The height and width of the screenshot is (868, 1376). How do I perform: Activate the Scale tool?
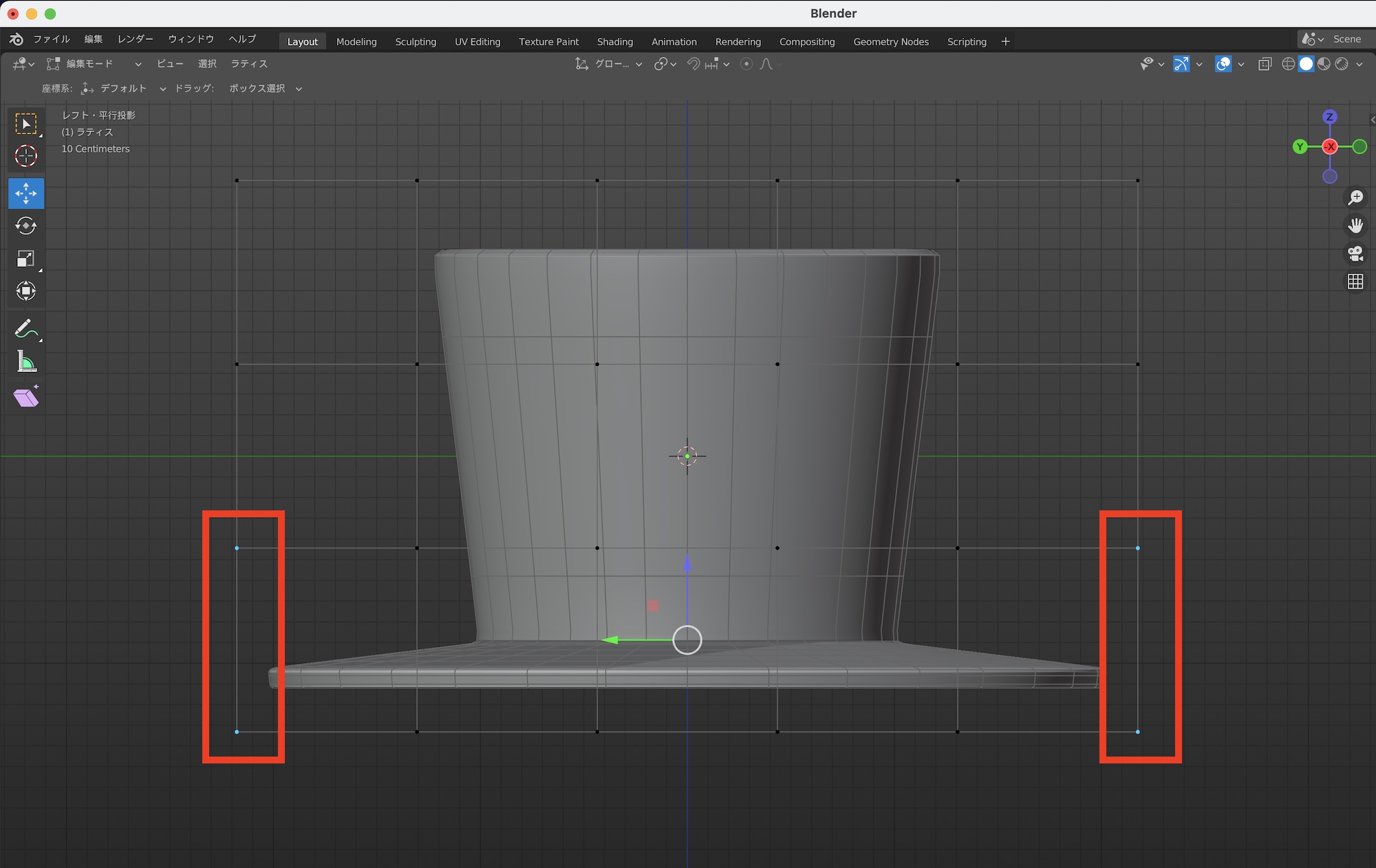tap(26, 259)
